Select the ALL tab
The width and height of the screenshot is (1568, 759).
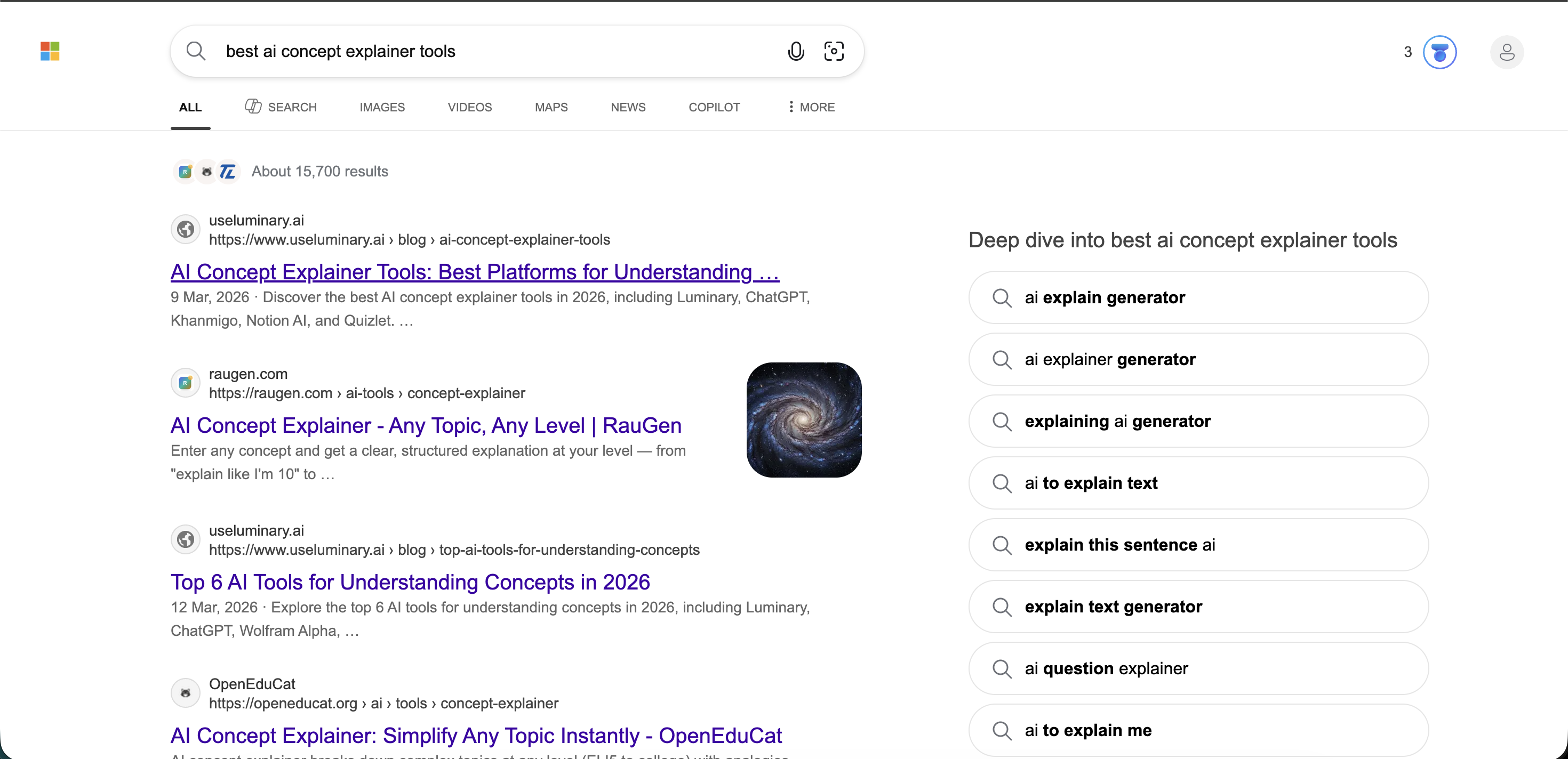[190, 107]
